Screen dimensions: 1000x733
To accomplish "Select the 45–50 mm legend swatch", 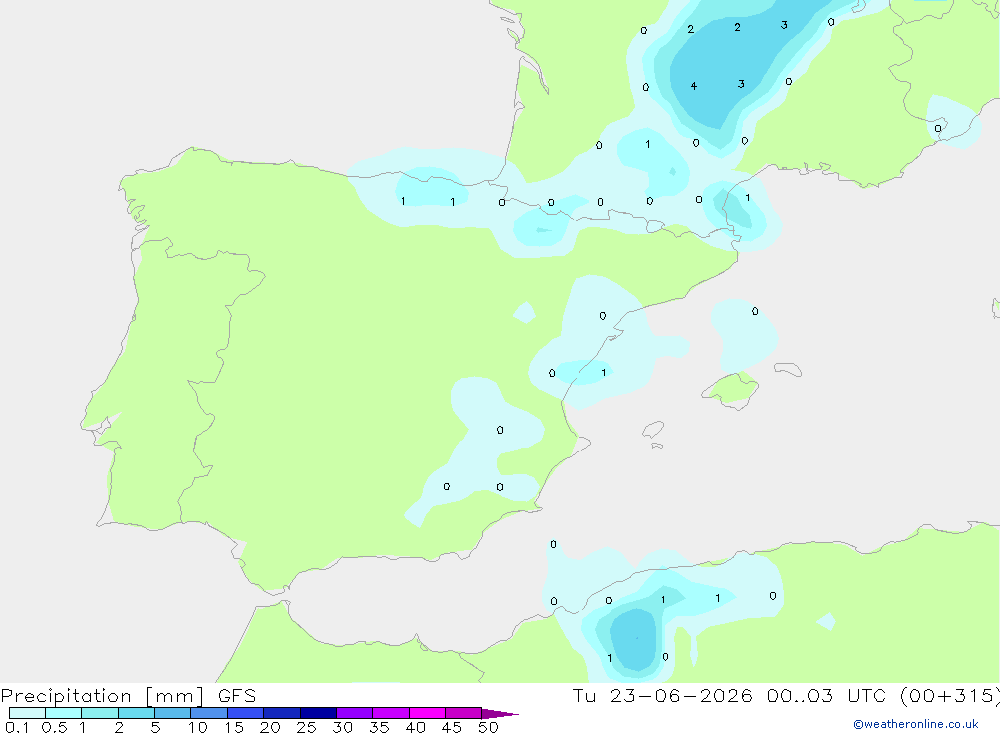I will (x=464, y=713).
